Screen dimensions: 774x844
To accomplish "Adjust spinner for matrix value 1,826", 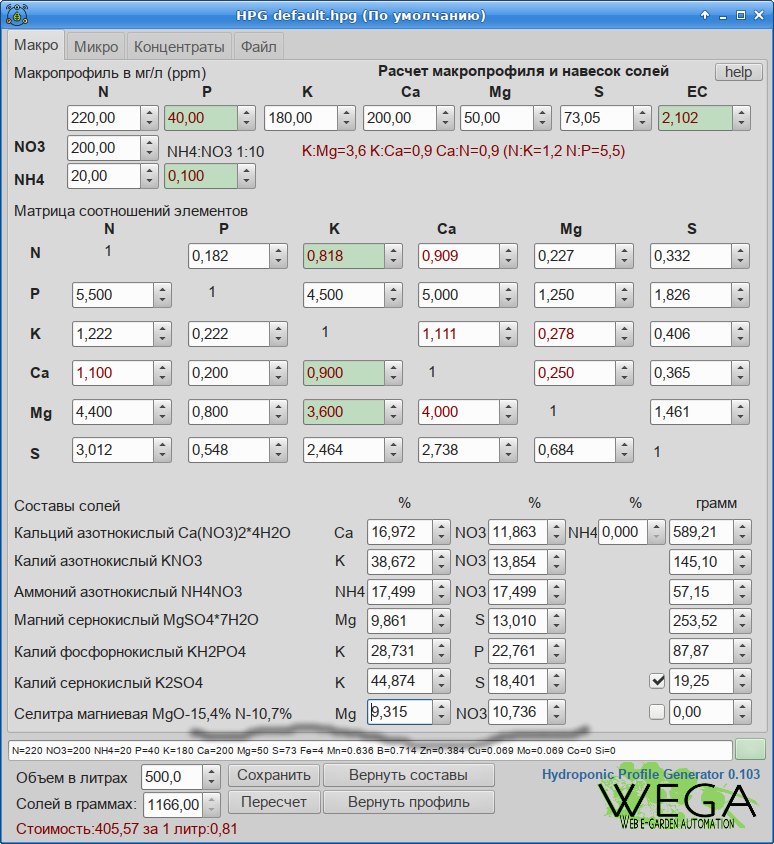I will [x=741, y=295].
